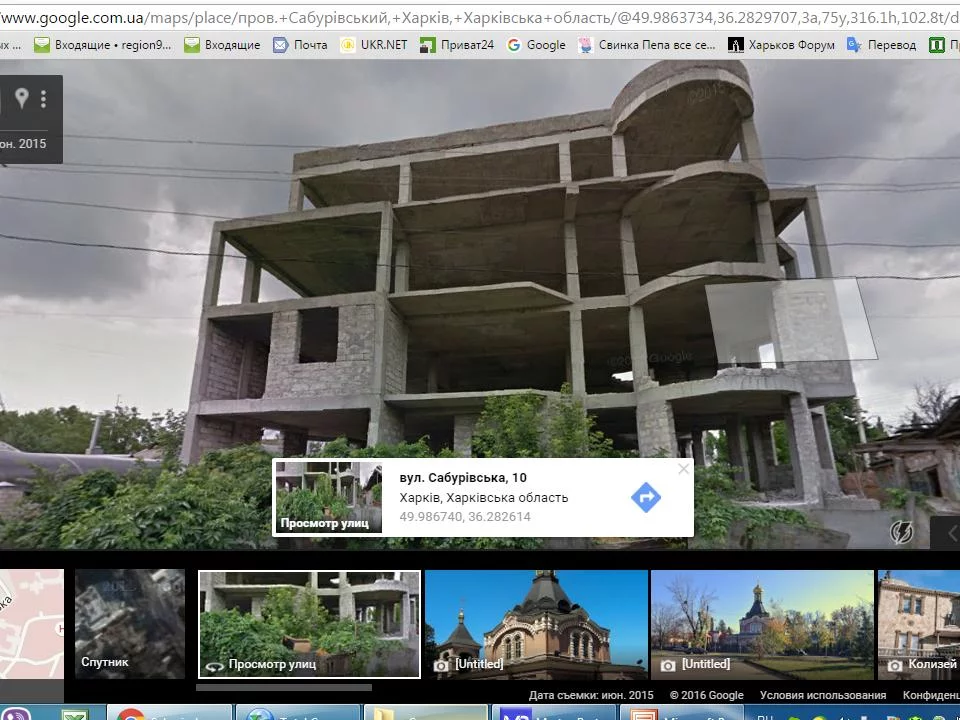Image resolution: width=960 pixels, height=720 pixels.
Task: Open the second Входящие bookmark
Action: (222, 45)
